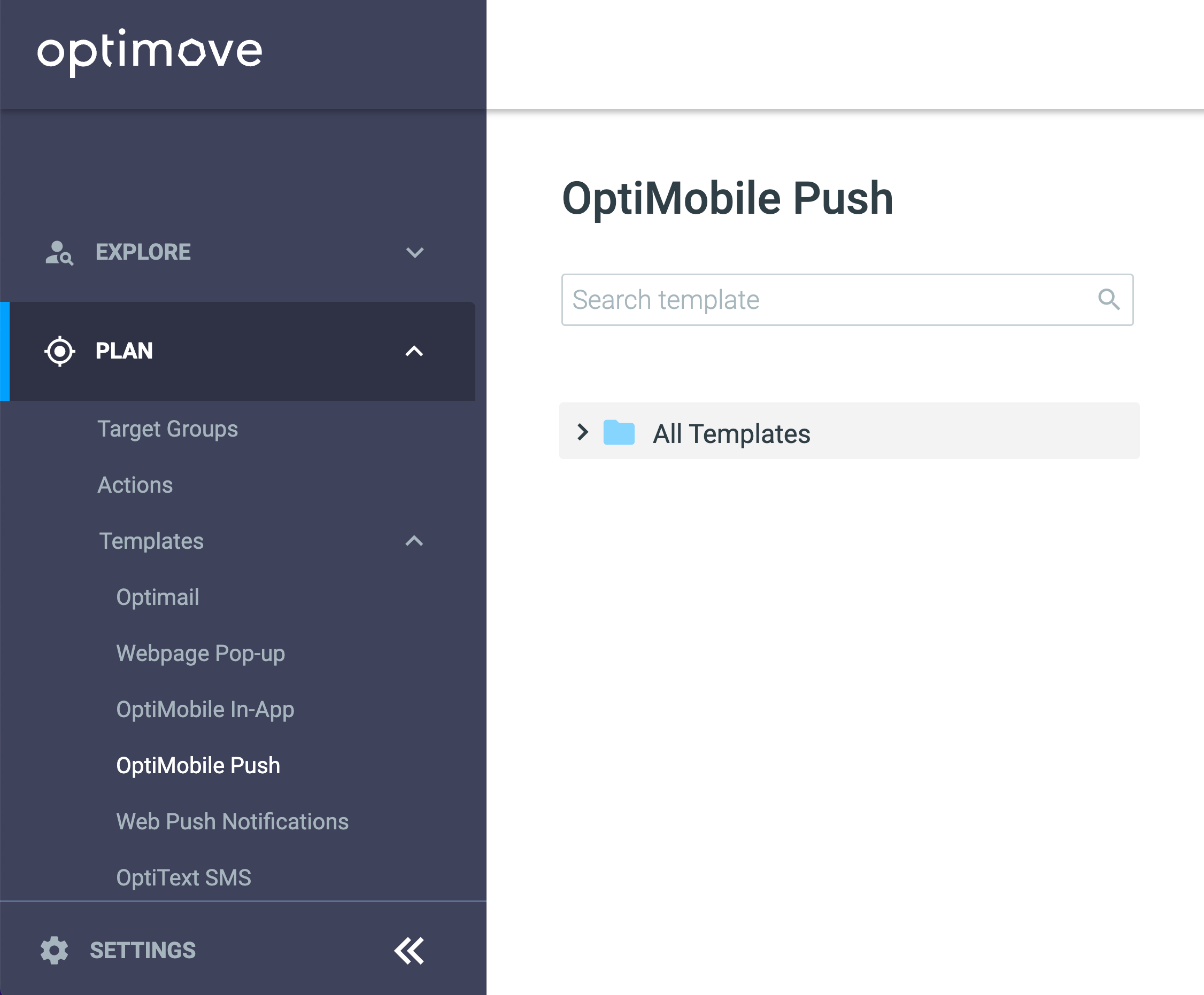
Task: Open Target Groups
Action: [x=167, y=429]
